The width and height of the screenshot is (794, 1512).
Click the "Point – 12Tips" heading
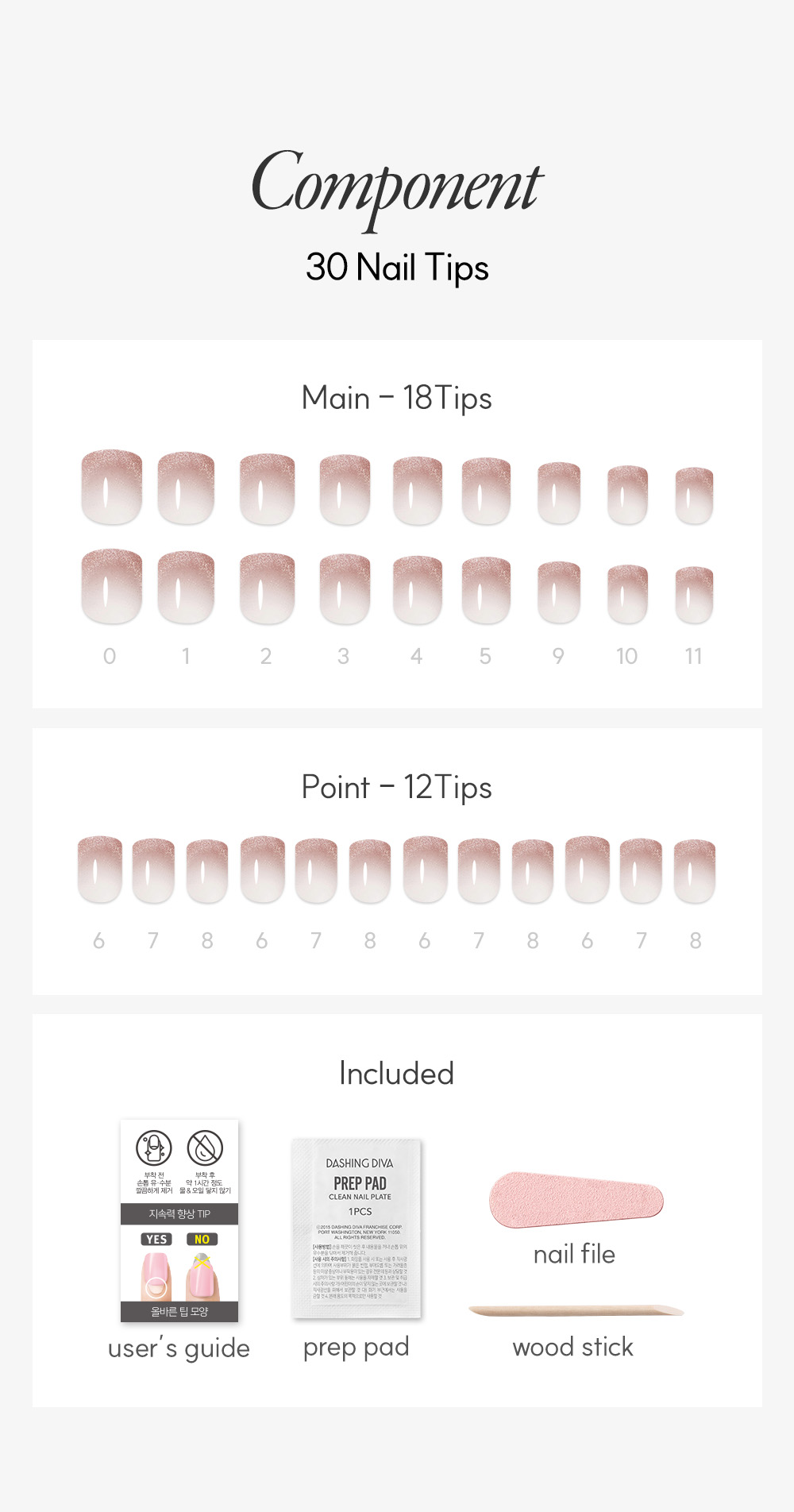pyautogui.click(x=396, y=787)
